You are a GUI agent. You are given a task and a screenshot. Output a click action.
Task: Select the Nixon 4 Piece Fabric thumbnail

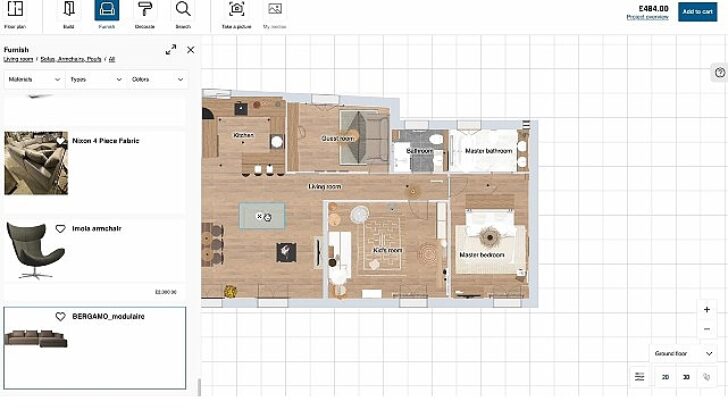pos(36,163)
